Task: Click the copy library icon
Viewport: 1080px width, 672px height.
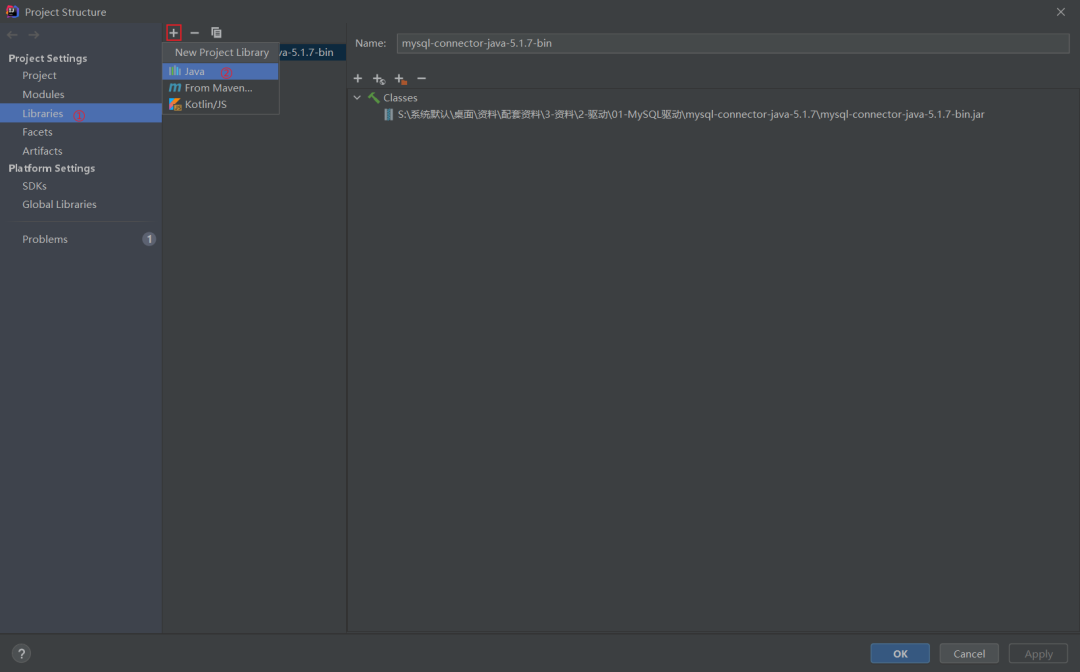Action: [x=216, y=32]
